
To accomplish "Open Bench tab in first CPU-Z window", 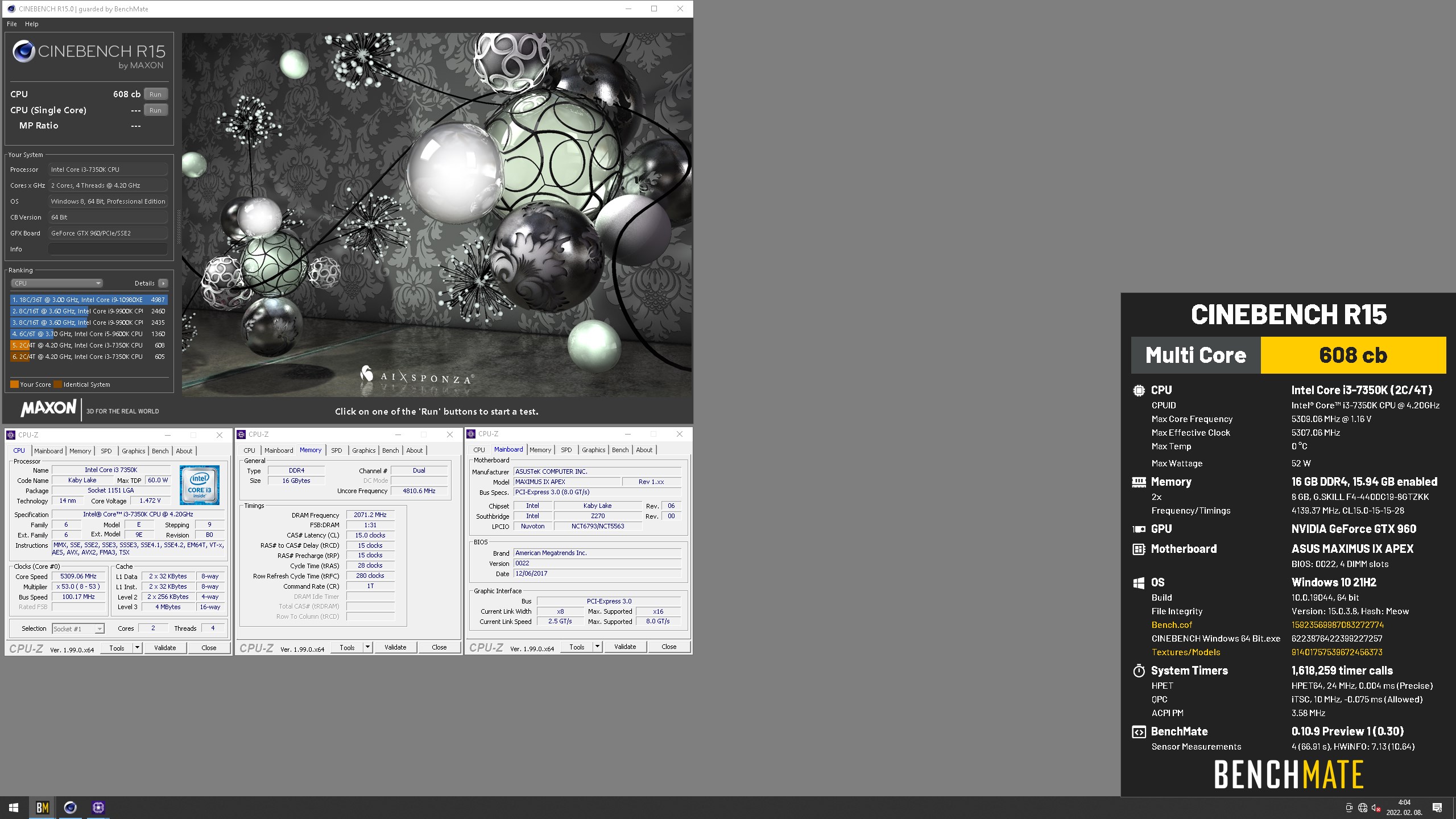I will click(x=160, y=451).
